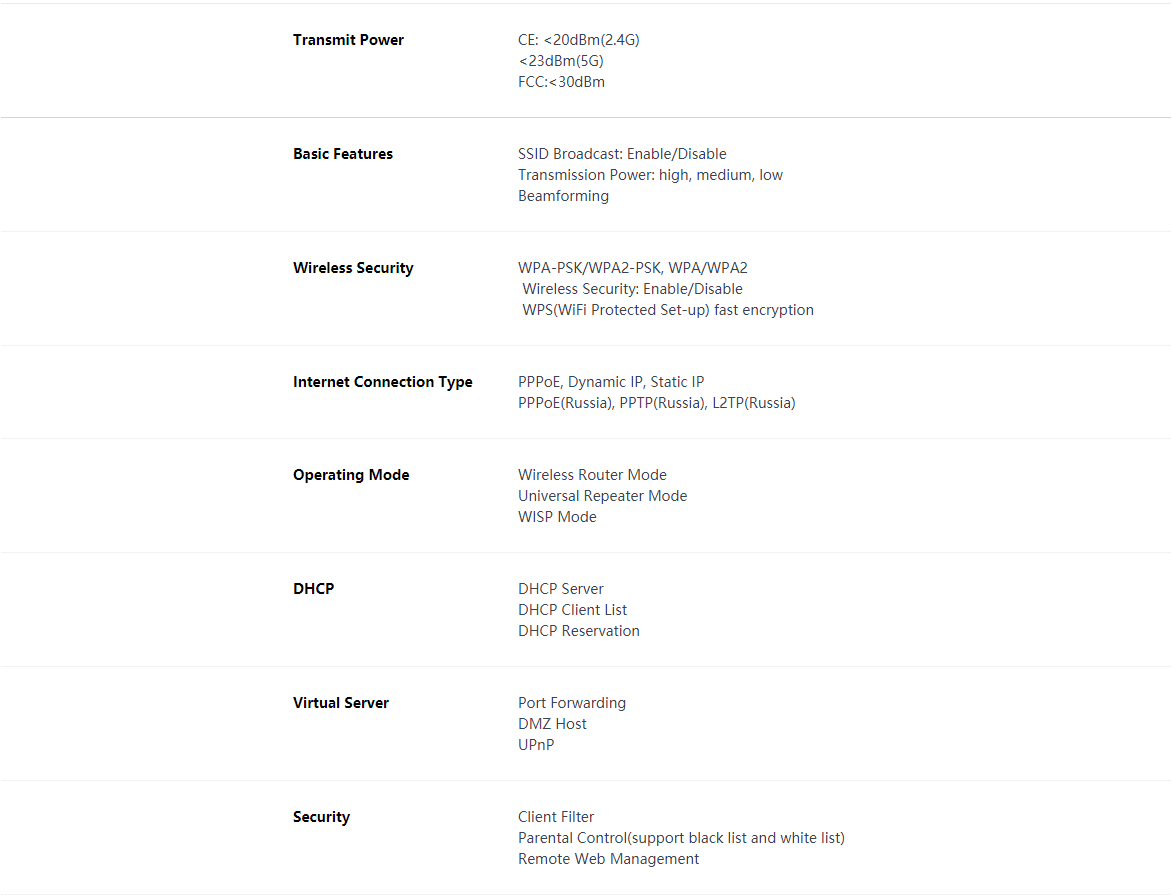The height and width of the screenshot is (895, 1172).
Task: Click the DHCP Reservation text
Action: coord(579,631)
